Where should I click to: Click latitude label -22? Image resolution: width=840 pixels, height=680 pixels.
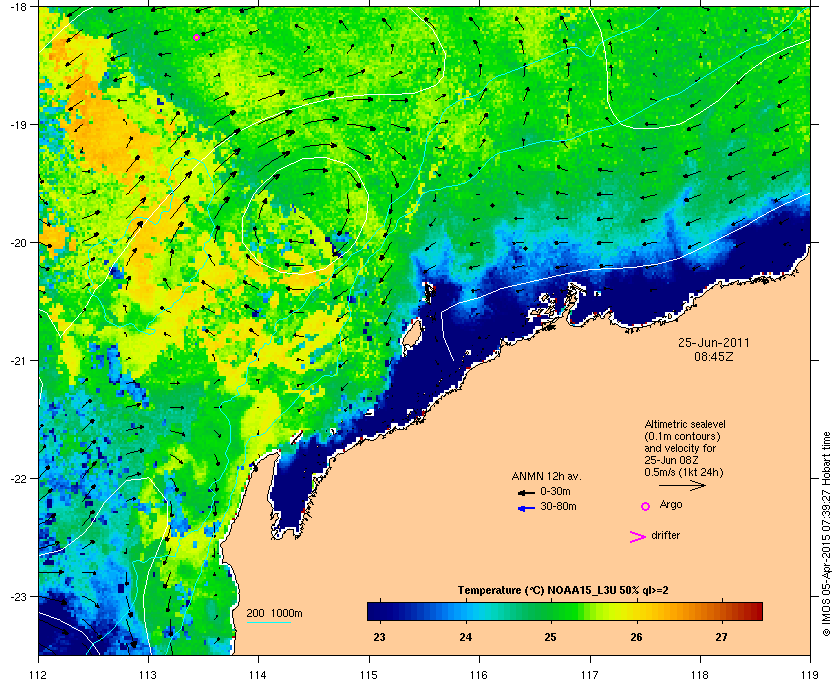(x=17, y=478)
